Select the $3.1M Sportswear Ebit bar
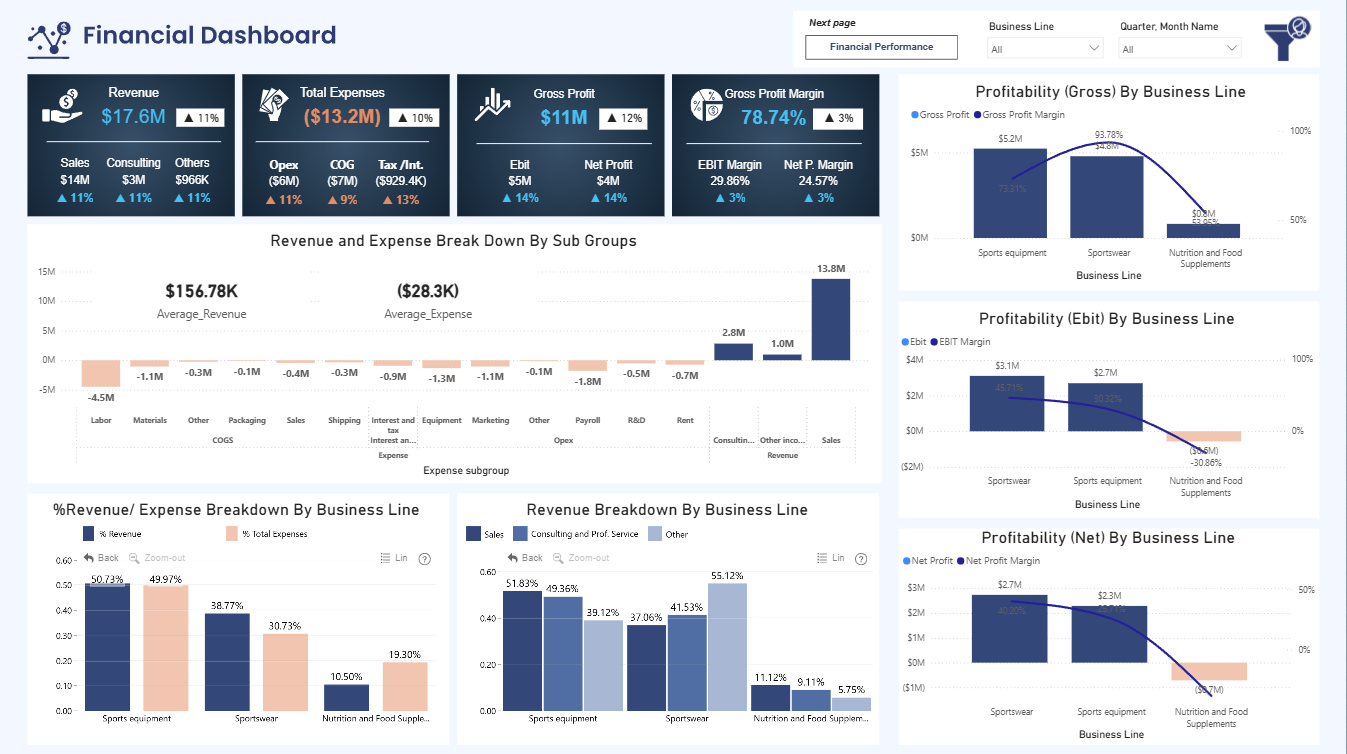 coord(1007,403)
